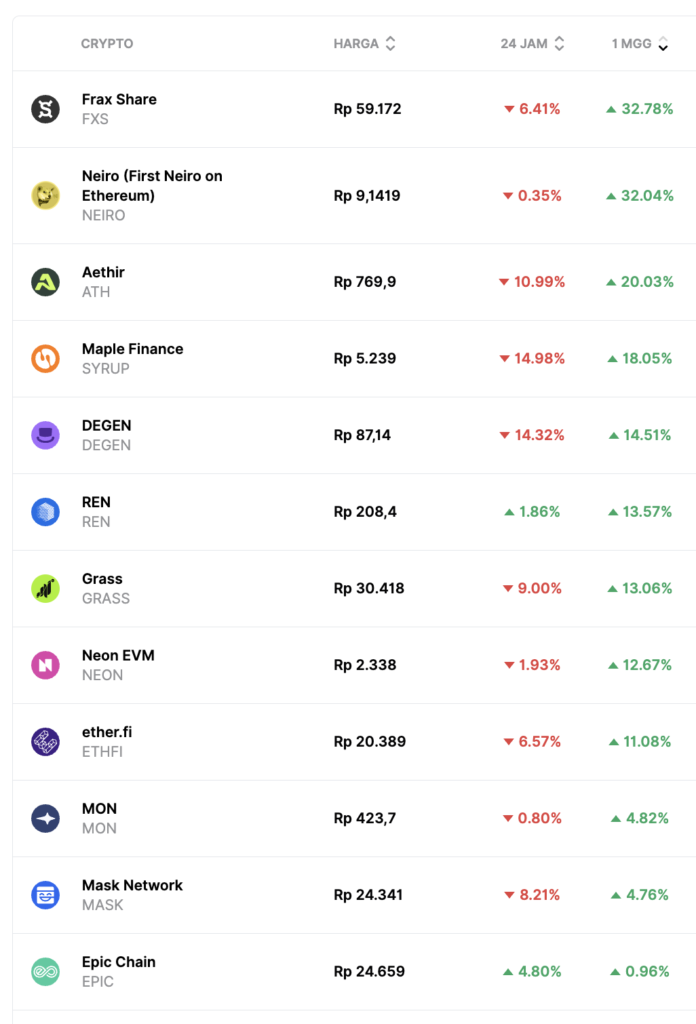Click the 1 MGG column label
This screenshot has width=696, height=1024.
coord(631,44)
